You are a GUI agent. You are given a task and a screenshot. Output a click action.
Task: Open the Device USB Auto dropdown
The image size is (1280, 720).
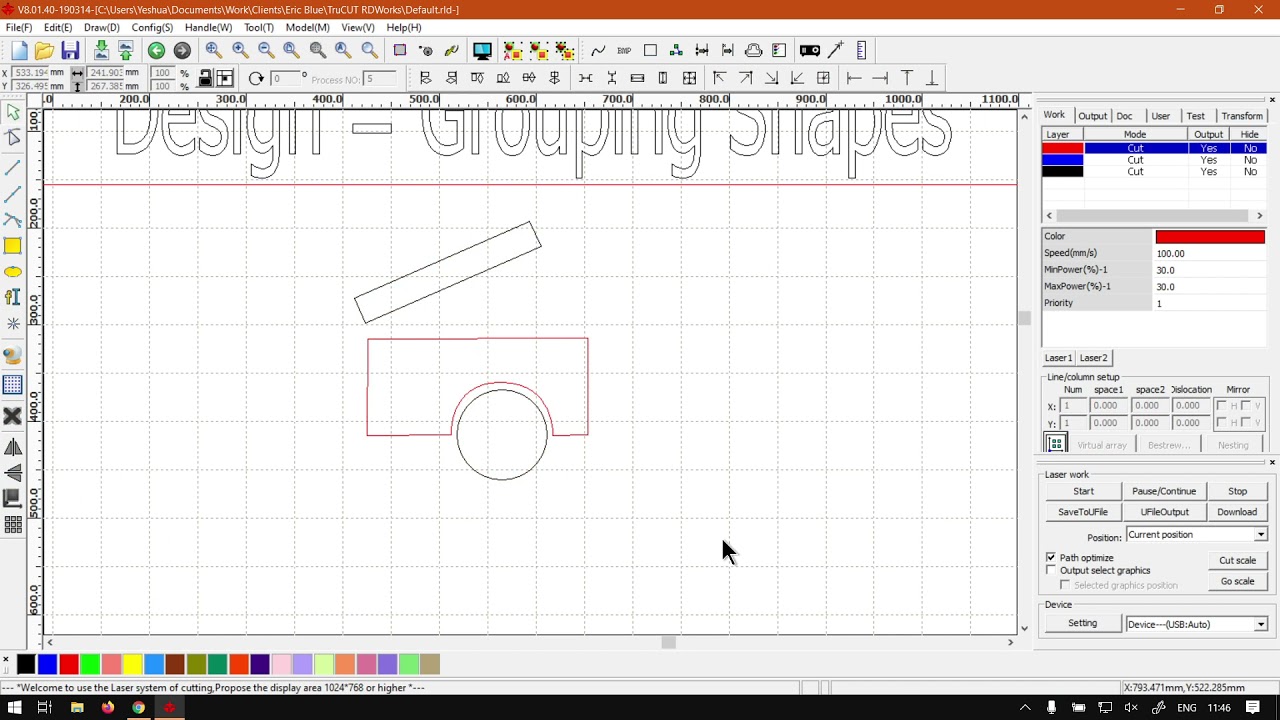click(x=1197, y=624)
